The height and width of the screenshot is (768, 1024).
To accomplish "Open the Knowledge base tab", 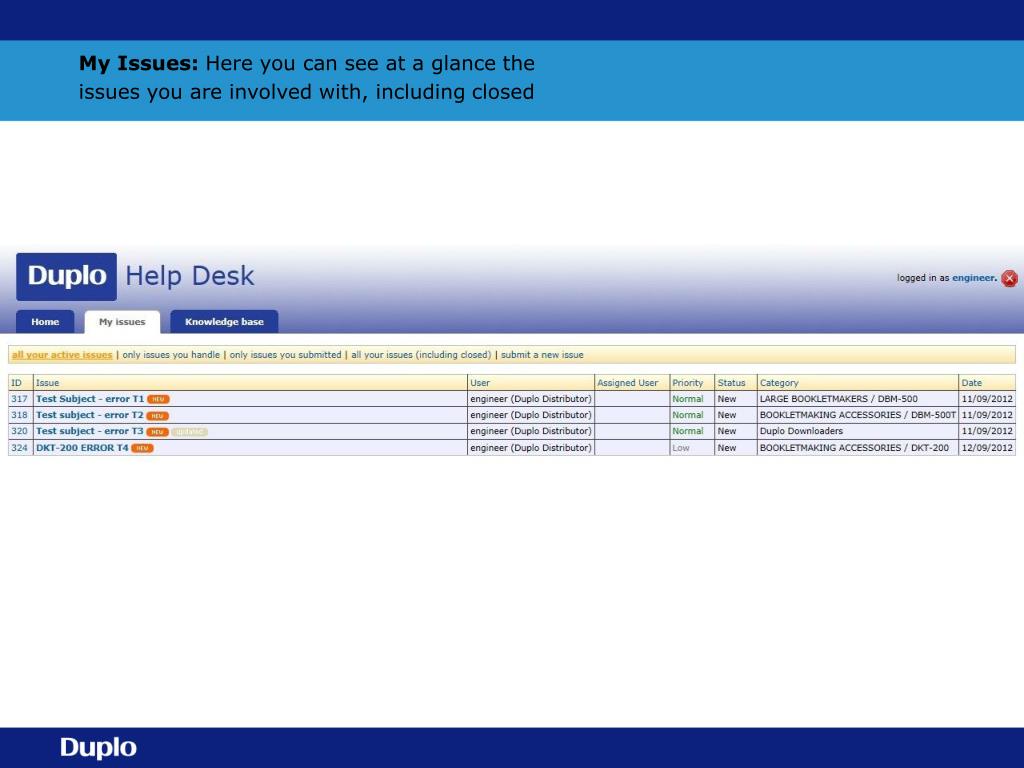I will click(224, 322).
